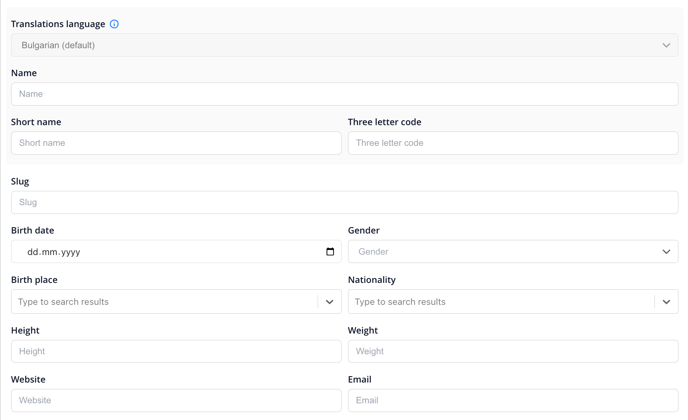Click the Birth date label
The width and height of the screenshot is (688, 420).
point(32,230)
